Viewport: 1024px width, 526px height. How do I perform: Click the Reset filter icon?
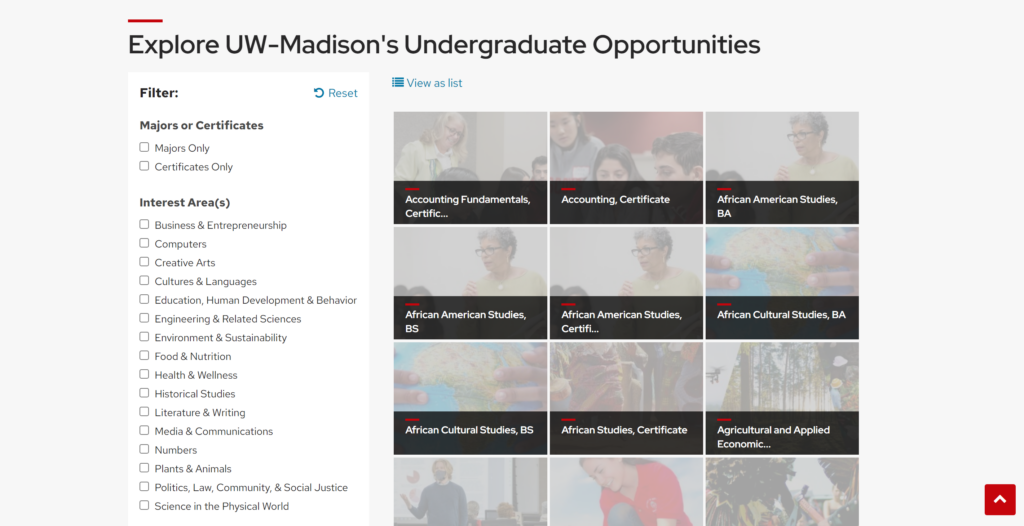pyautogui.click(x=319, y=93)
